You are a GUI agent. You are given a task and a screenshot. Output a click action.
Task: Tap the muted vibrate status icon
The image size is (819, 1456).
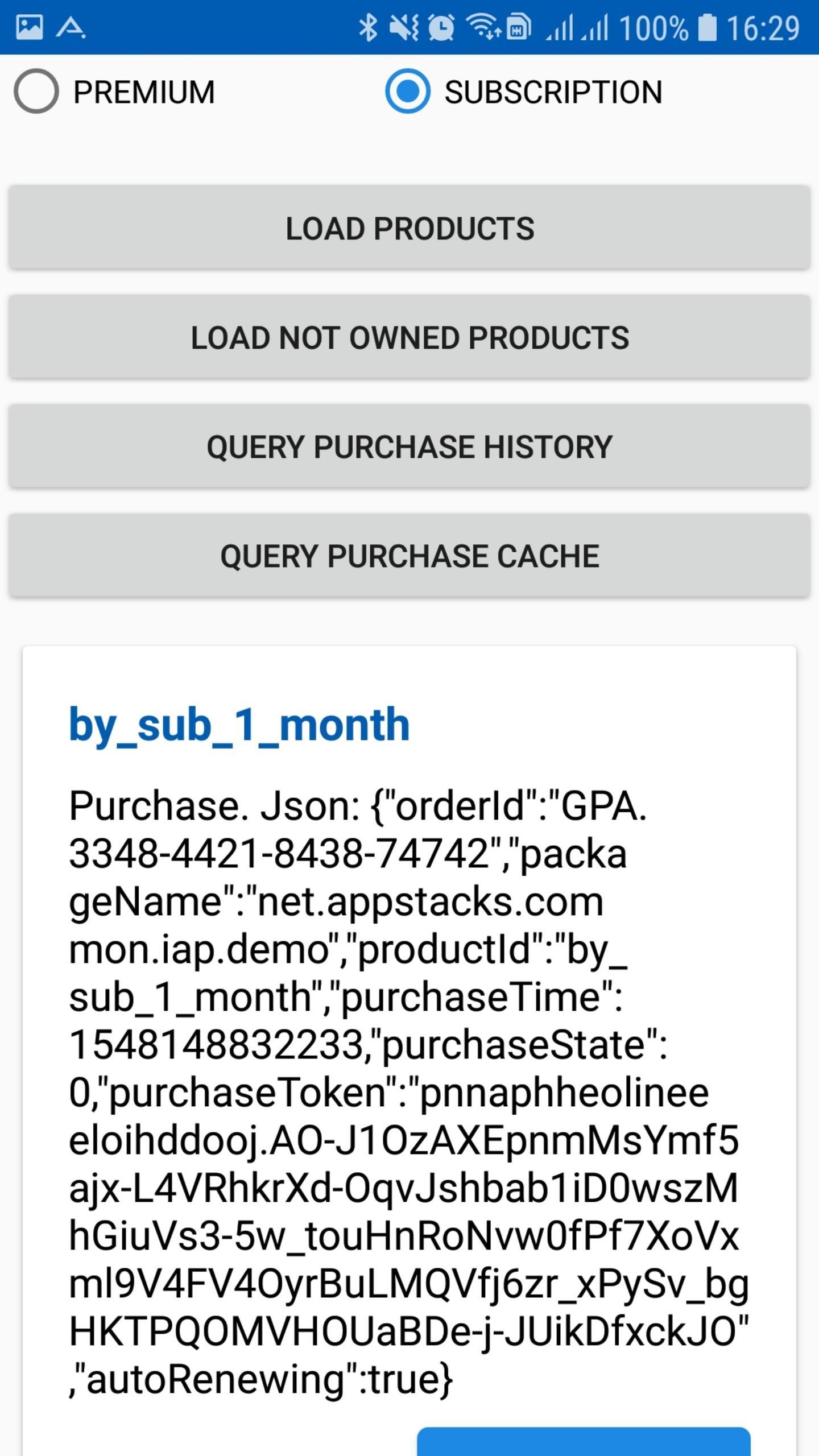pos(404,27)
